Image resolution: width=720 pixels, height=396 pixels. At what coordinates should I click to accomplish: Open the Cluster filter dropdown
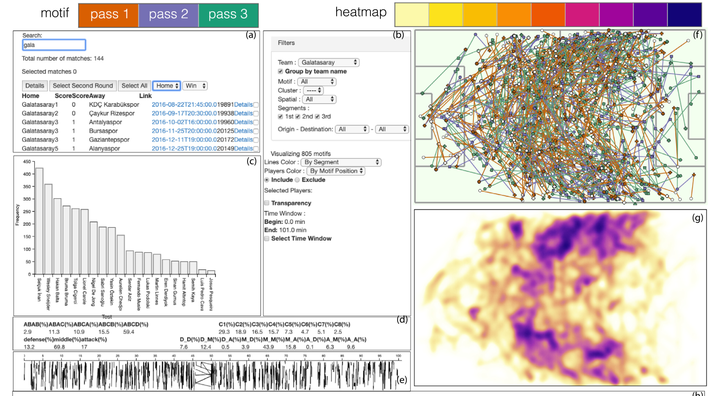[313, 90]
